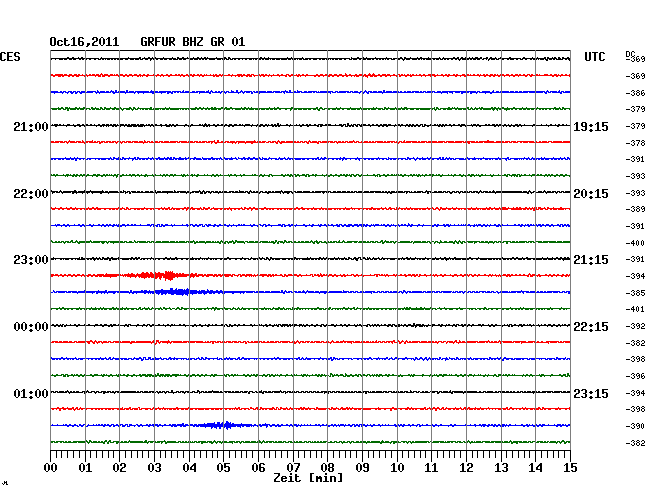Screen dimensions: 650x494
Task: Select the DC offset value '-386'
Action: [x=635, y=93]
